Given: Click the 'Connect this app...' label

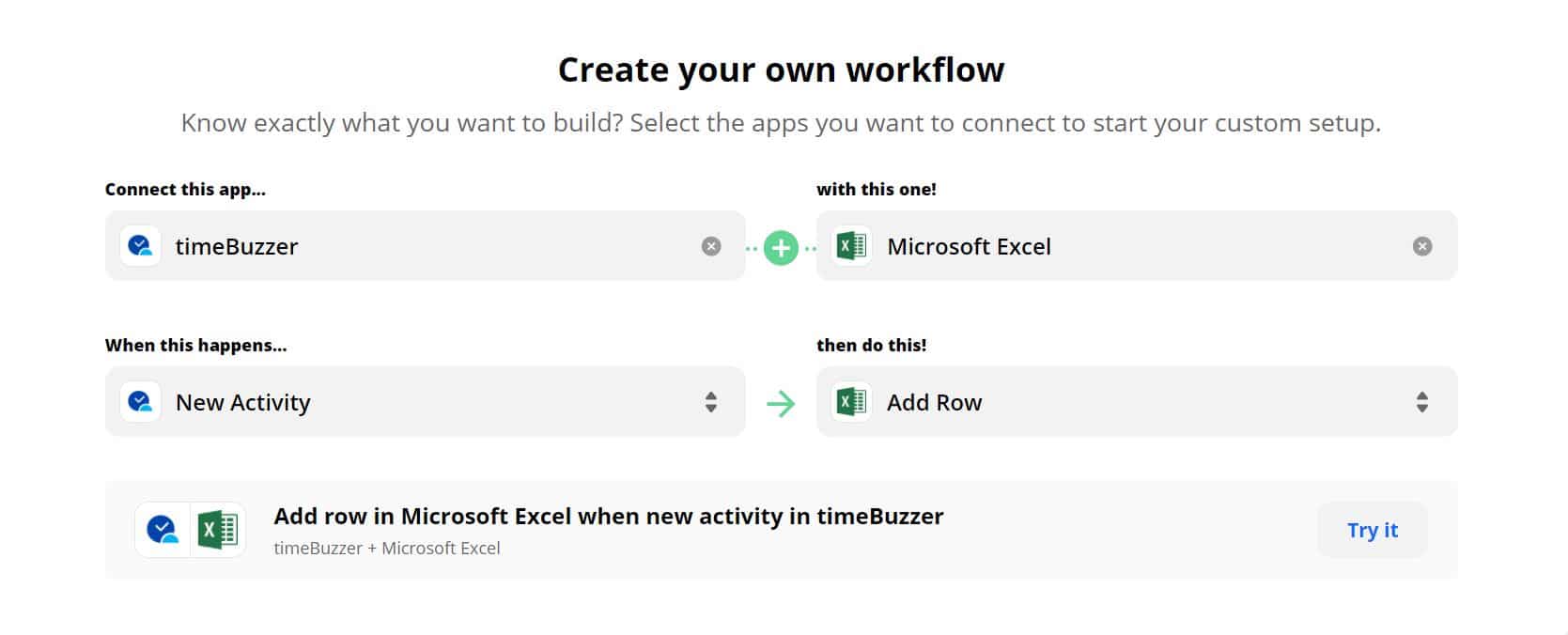Looking at the screenshot, I should pyautogui.click(x=185, y=189).
